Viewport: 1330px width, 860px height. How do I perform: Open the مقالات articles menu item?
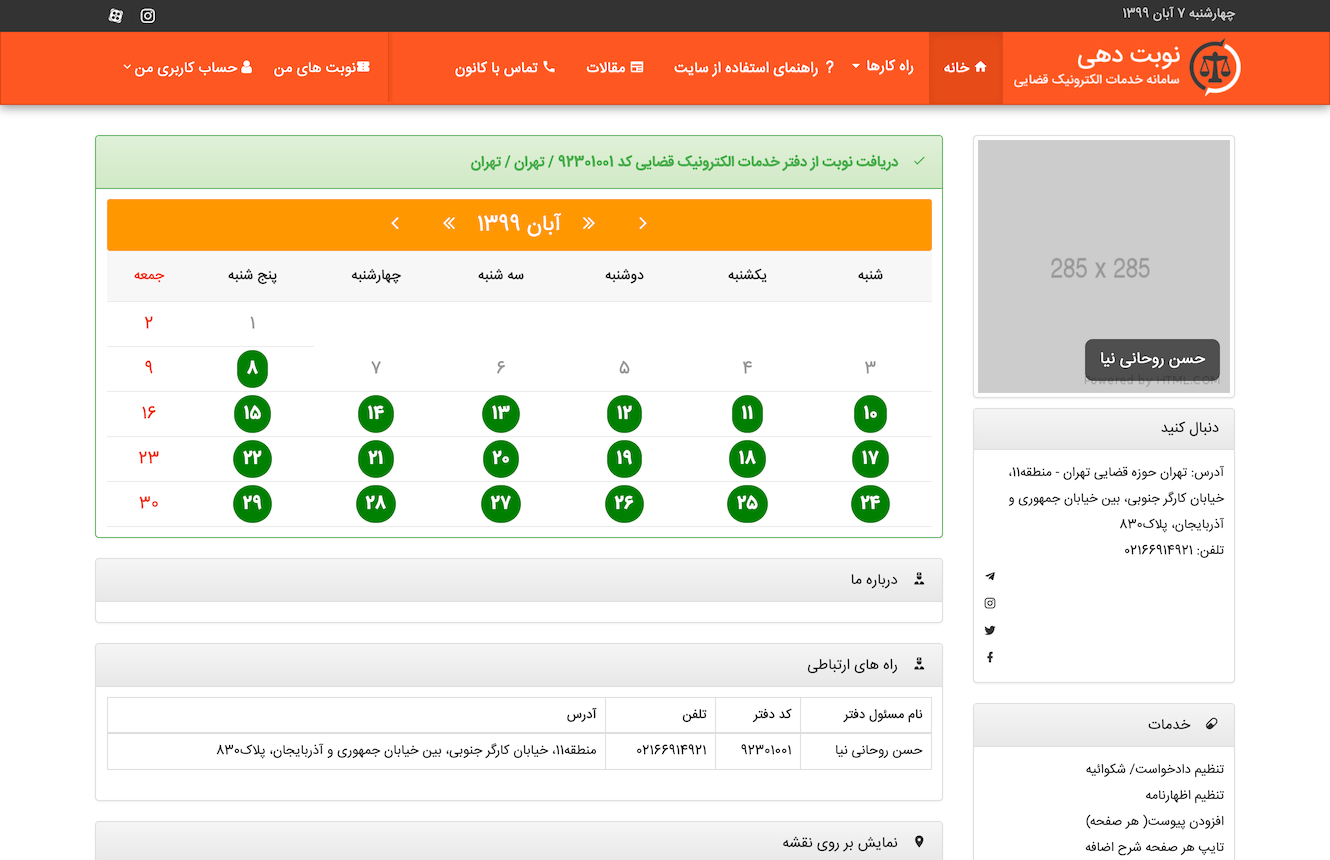[x=615, y=67]
